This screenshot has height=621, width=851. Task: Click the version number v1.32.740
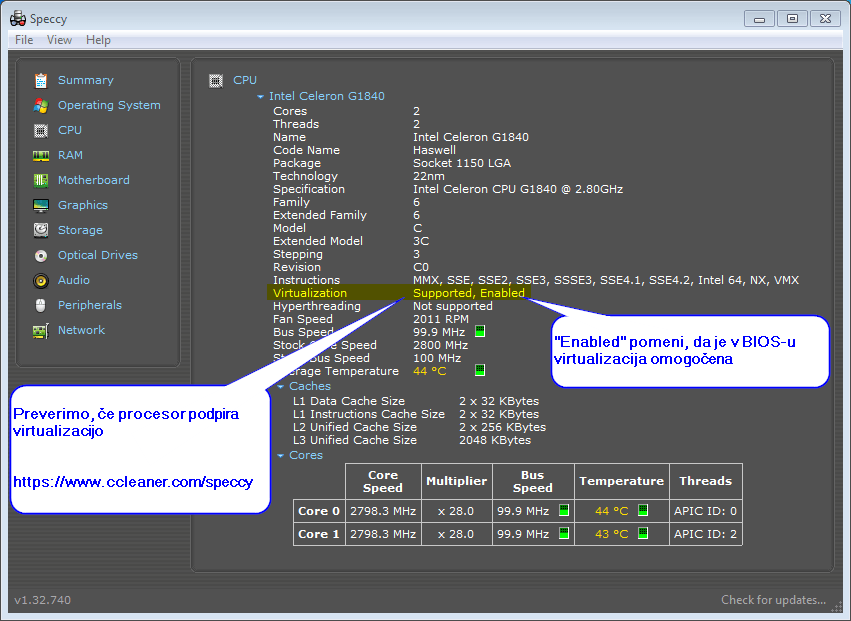pyautogui.click(x=42, y=600)
